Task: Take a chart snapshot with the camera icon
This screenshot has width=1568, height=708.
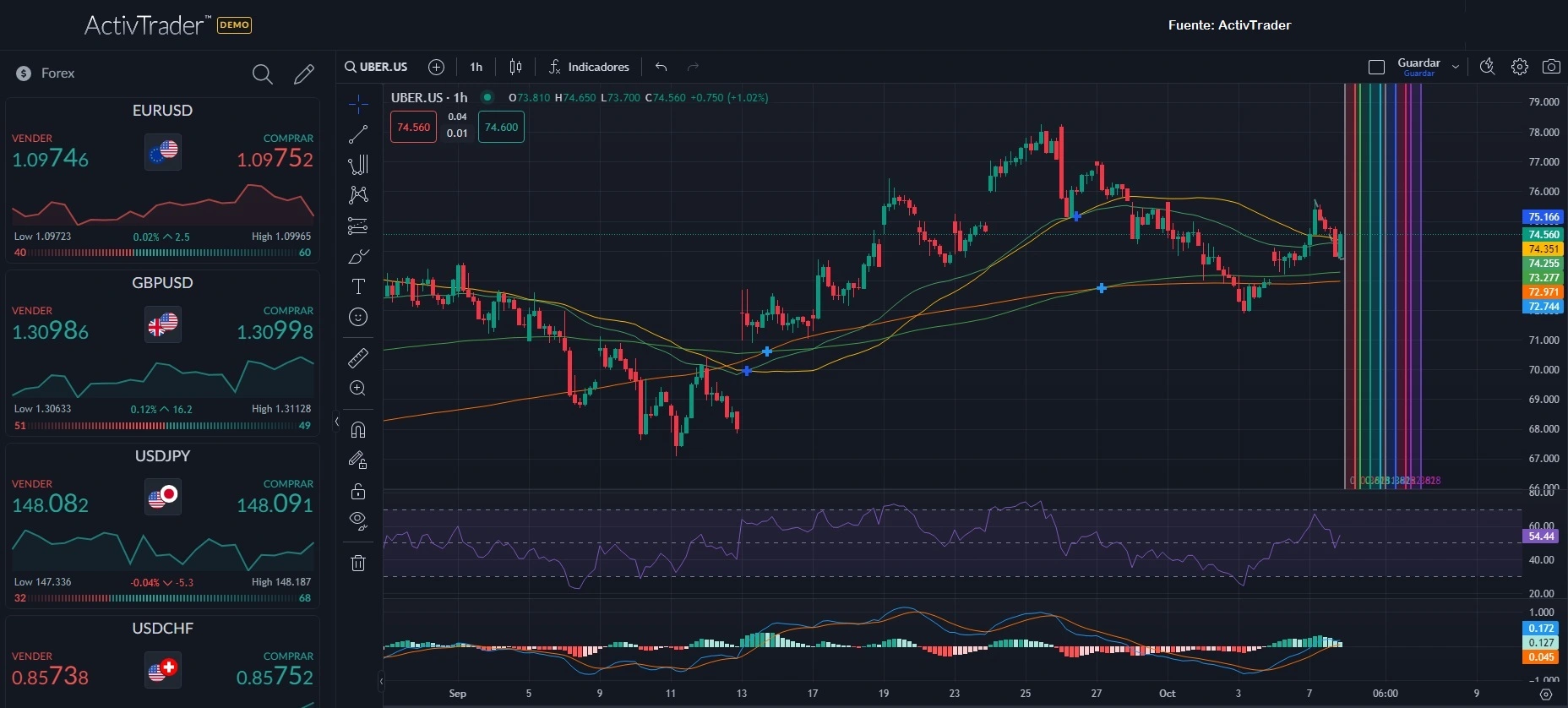Action: tap(1551, 67)
